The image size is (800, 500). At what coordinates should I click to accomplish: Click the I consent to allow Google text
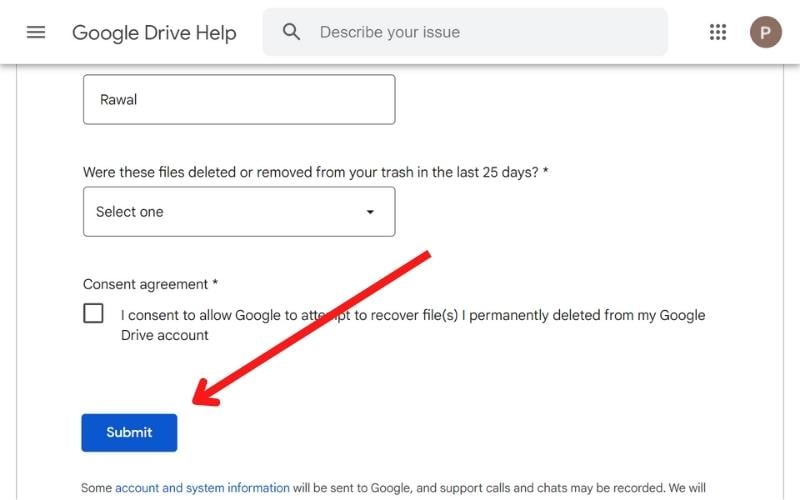pyautogui.click(x=413, y=325)
